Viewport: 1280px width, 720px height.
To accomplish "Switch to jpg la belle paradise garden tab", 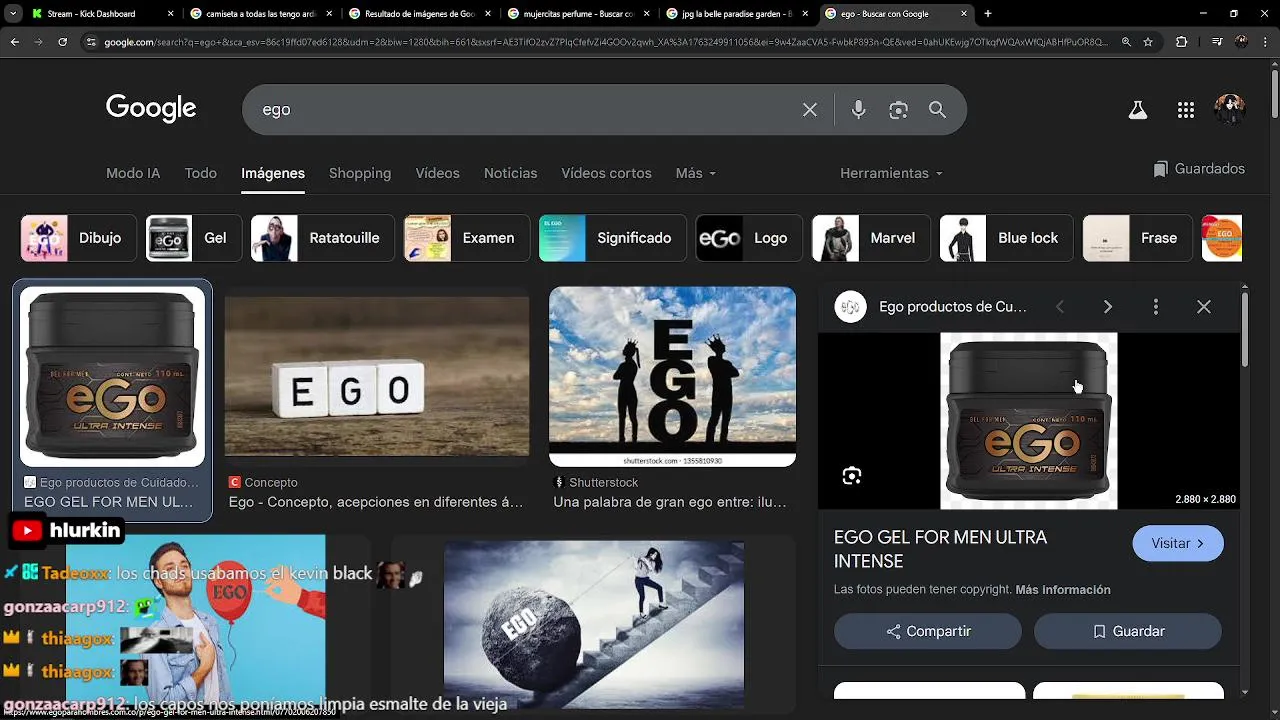I will click(735, 14).
